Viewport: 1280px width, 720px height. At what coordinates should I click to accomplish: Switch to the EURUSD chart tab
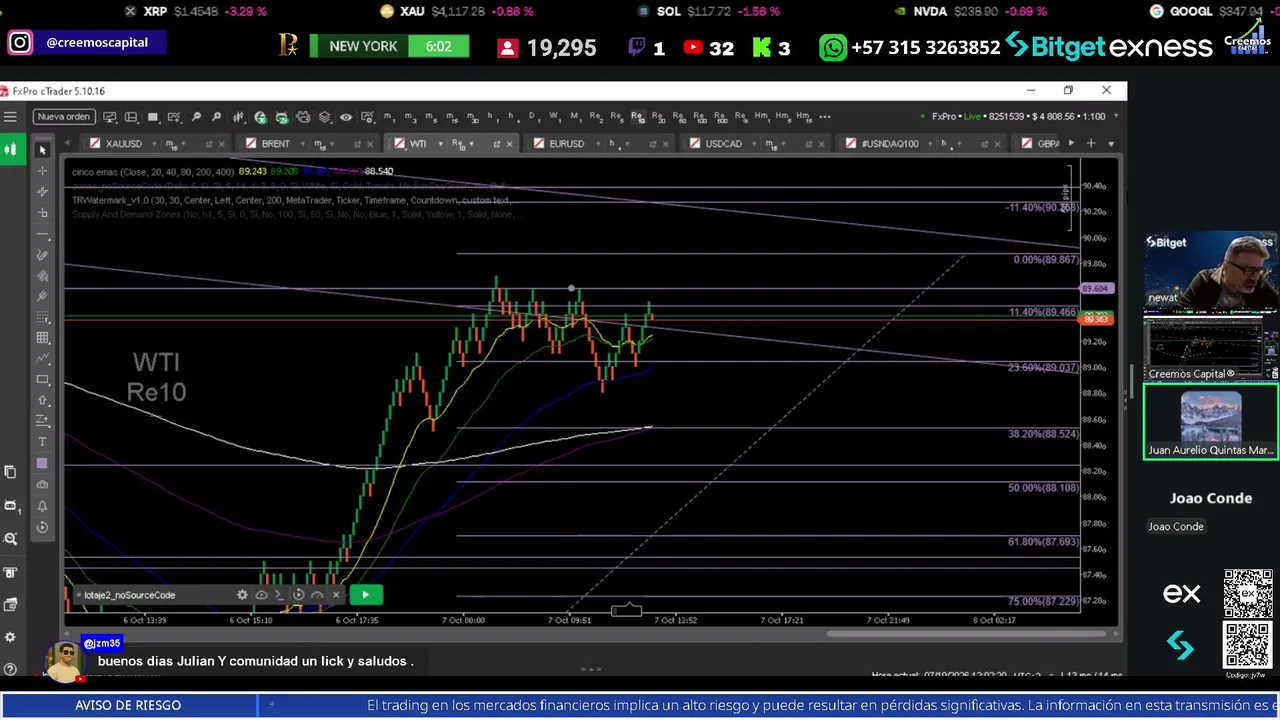click(566, 144)
